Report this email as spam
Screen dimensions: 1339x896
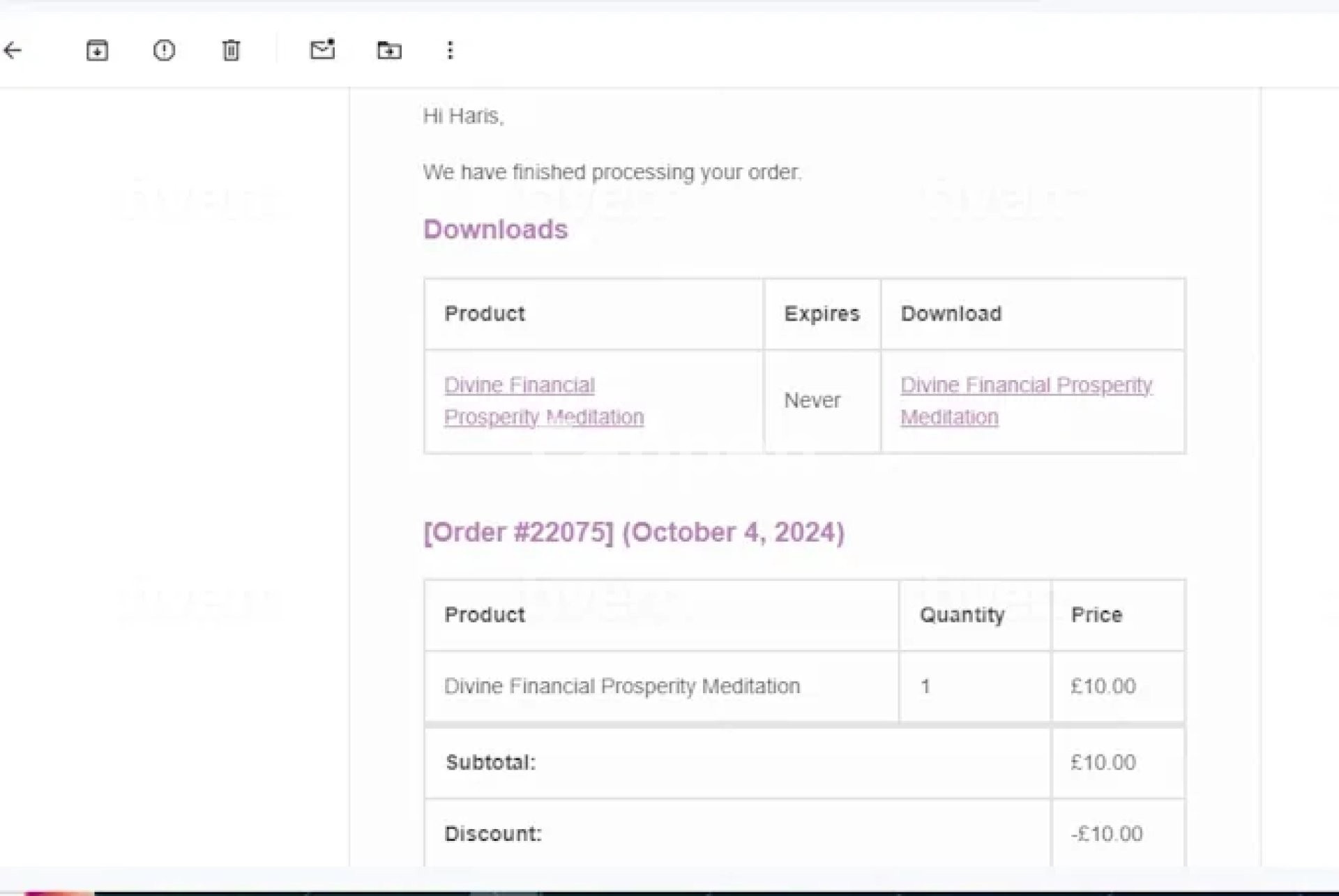coord(164,50)
